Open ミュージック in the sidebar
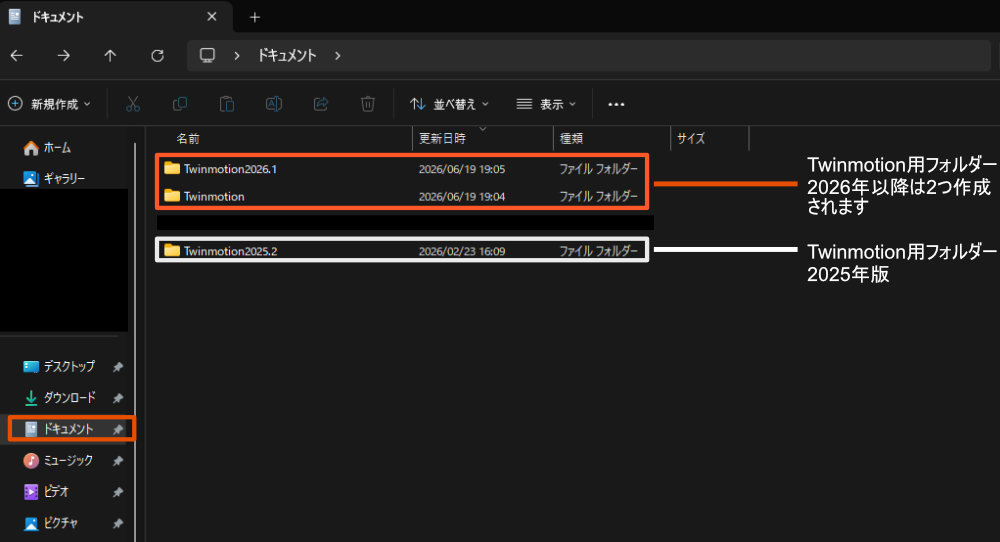Image resolution: width=1000 pixels, height=542 pixels. tap(59, 460)
